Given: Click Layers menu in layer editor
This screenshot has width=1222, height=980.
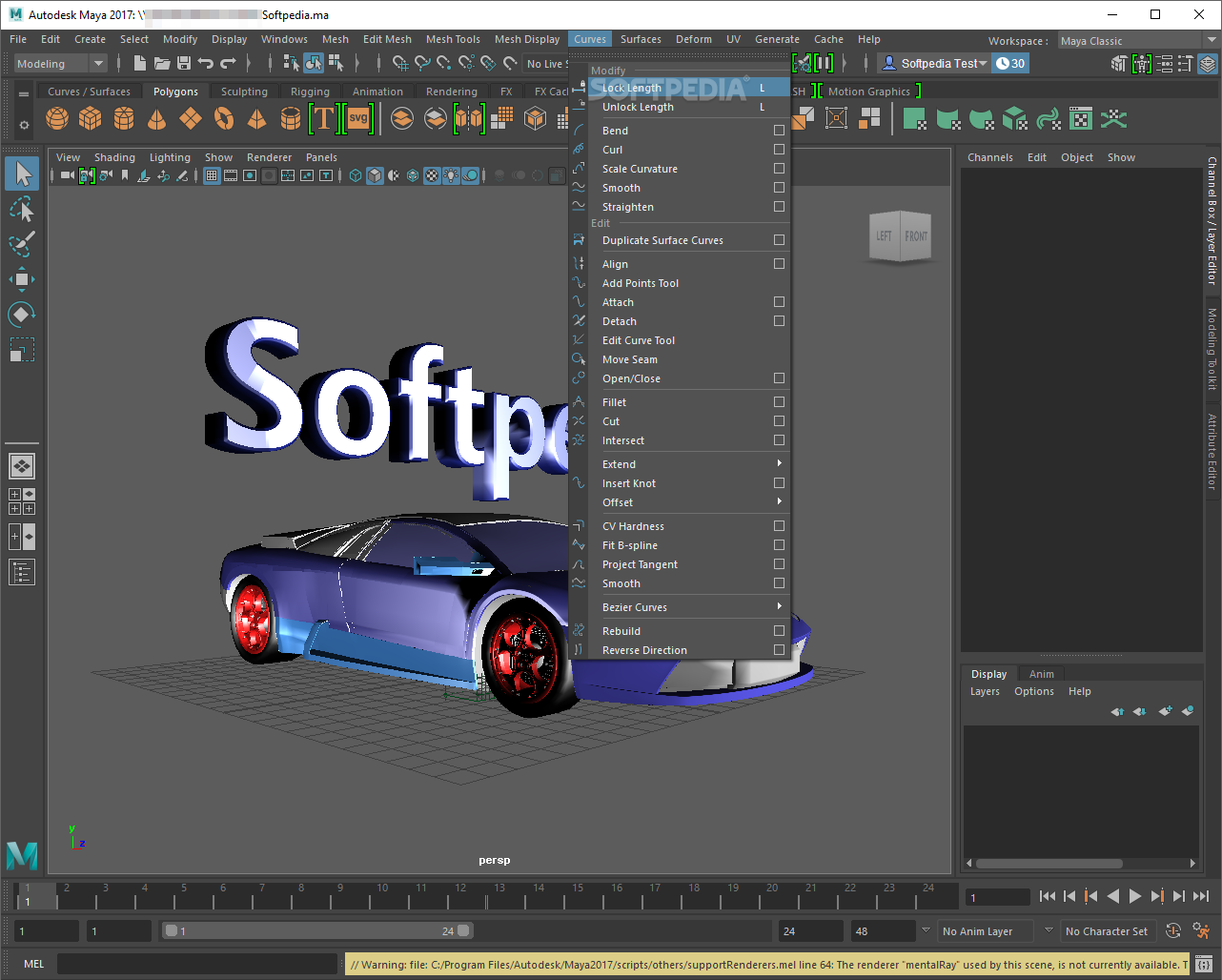Looking at the screenshot, I should (985, 691).
